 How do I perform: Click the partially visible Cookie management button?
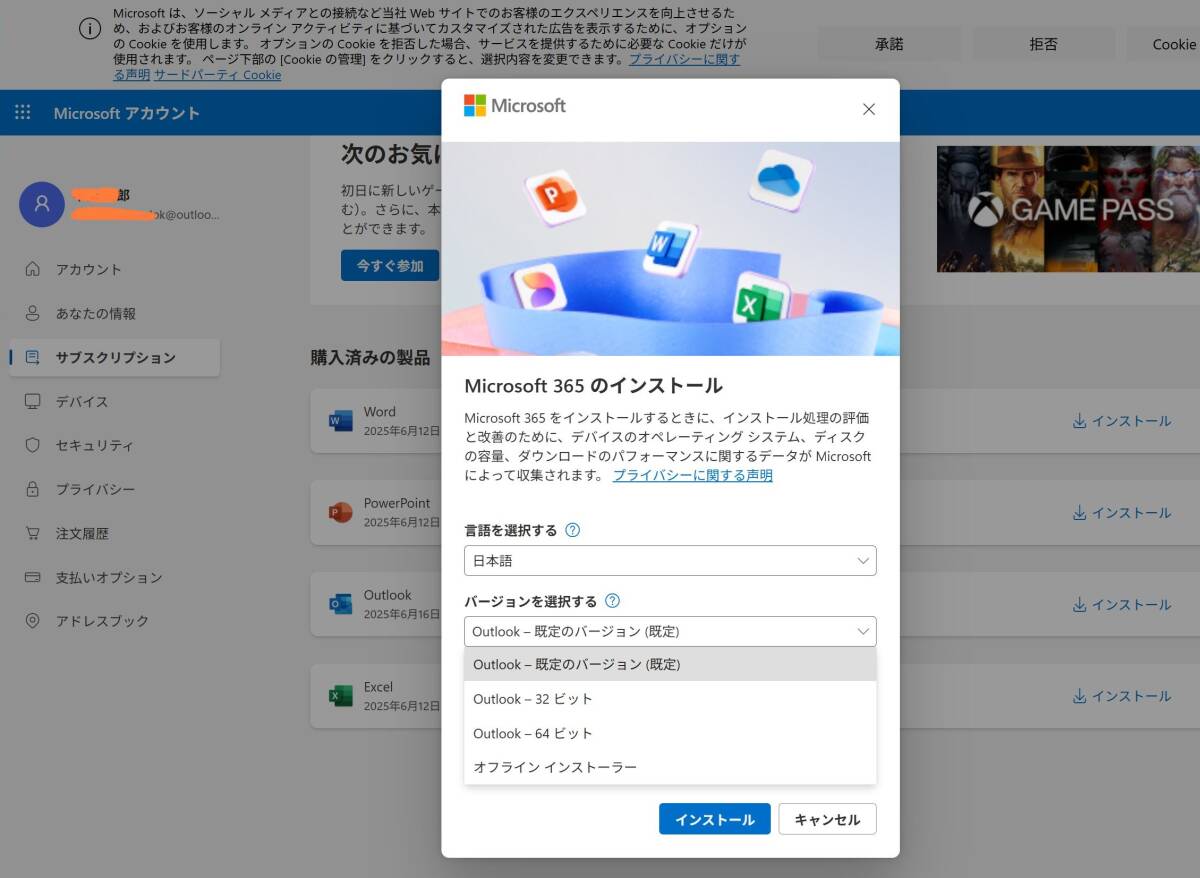(1164, 44)
